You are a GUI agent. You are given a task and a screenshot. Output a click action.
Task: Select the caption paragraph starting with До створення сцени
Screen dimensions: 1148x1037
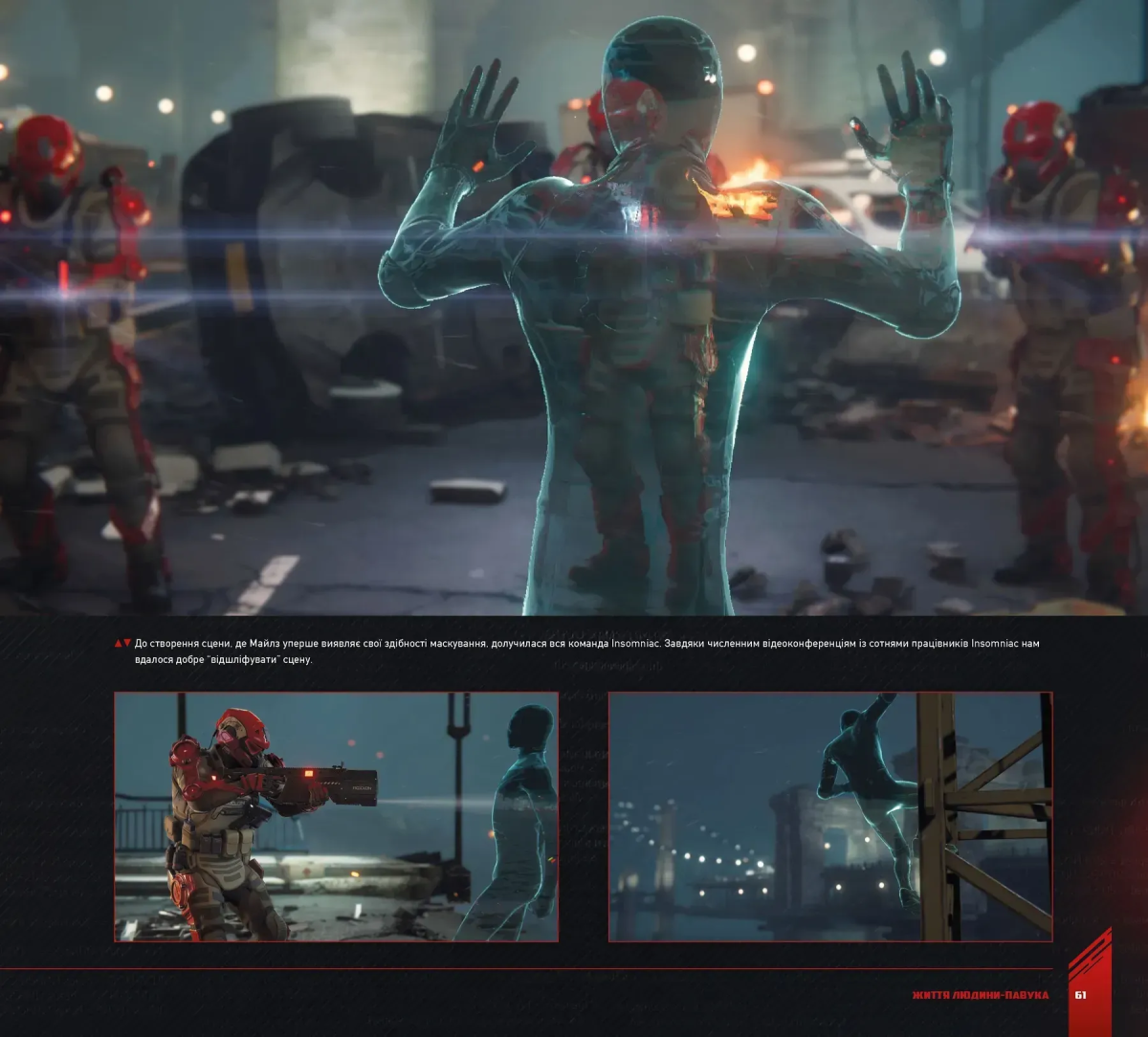(574, 651)
